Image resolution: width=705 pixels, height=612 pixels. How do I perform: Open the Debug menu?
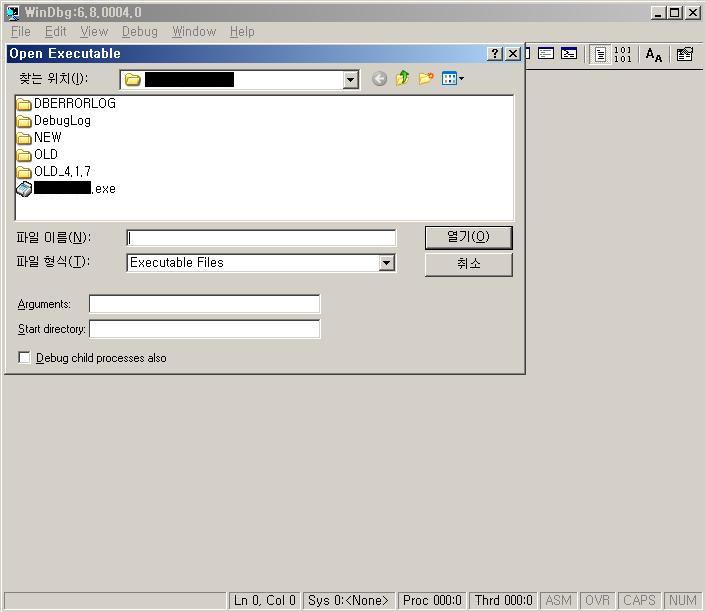140,31
